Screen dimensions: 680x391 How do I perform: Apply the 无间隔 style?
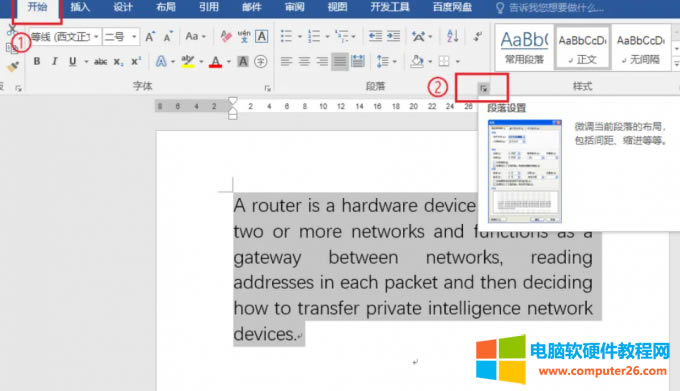pos(641,47)
